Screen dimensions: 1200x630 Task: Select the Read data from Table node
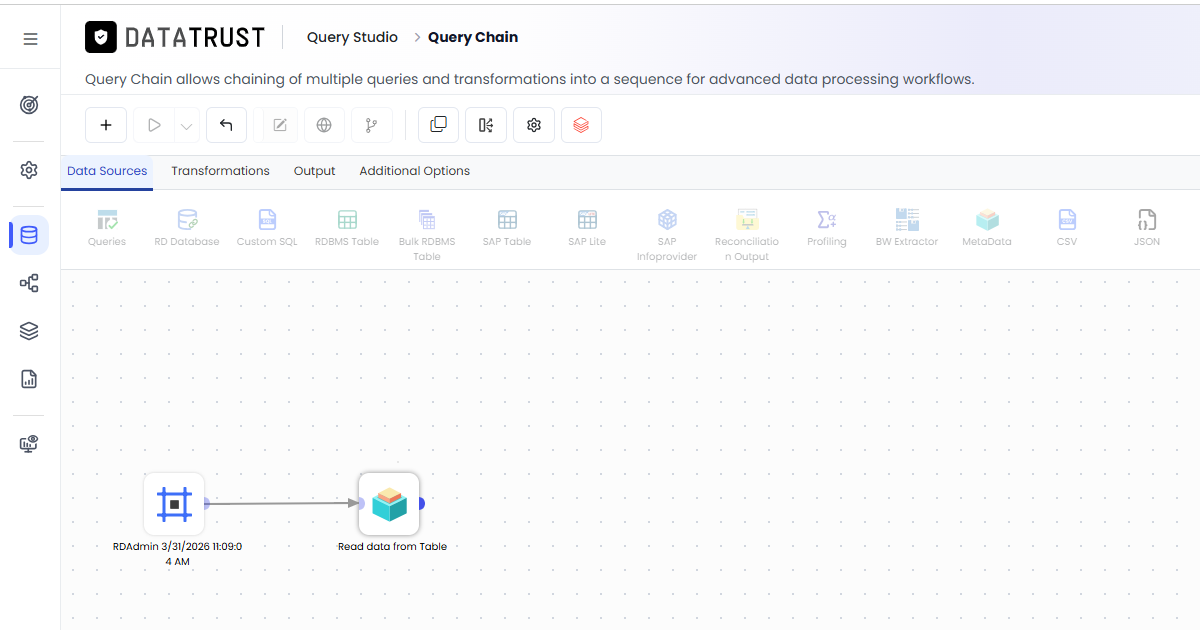pyautogui.click(x=389, y=504)
